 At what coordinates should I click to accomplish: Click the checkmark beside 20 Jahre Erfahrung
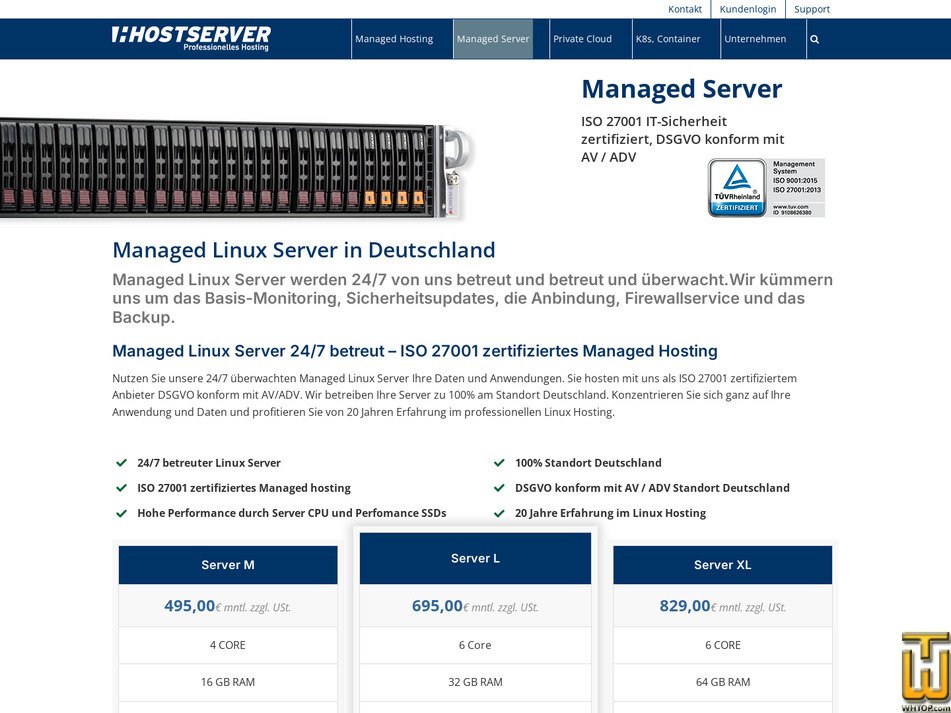coord(499,513)
